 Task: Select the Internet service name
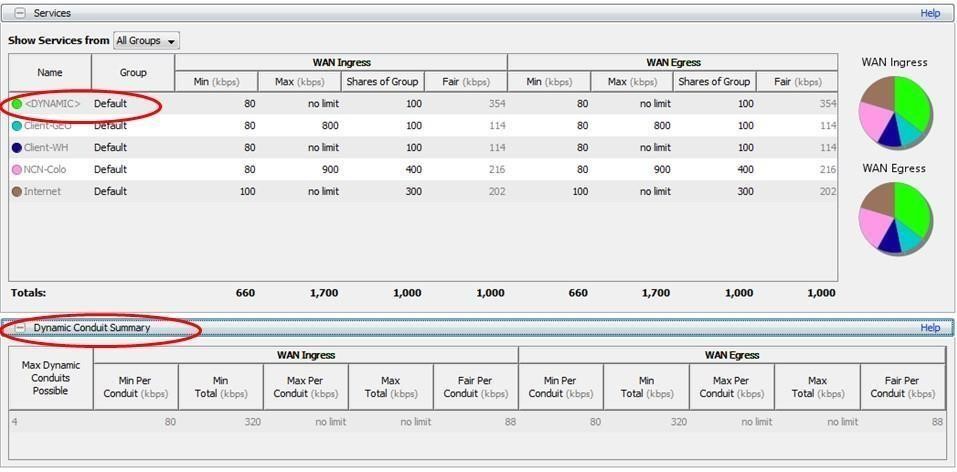click(x=43, y=192)
